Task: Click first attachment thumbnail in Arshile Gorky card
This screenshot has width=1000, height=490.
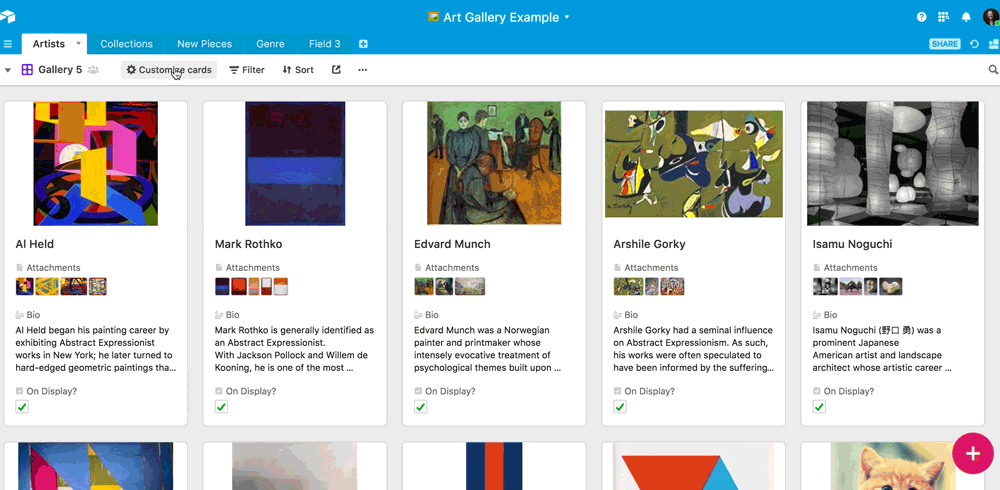Action: pyautogui.click(x=628, y=286)
